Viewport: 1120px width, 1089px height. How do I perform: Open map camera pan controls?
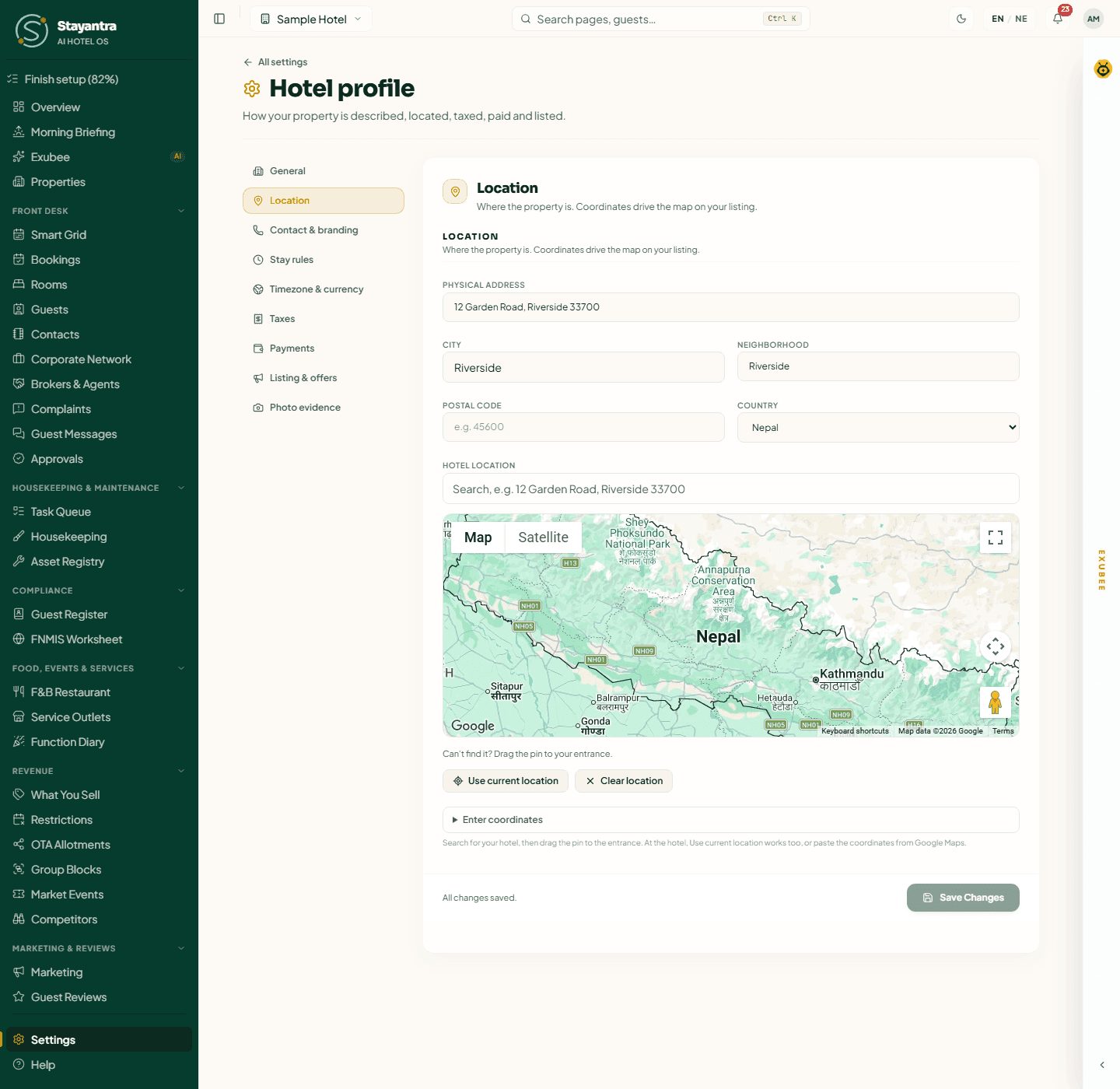[x=996, y=646]
